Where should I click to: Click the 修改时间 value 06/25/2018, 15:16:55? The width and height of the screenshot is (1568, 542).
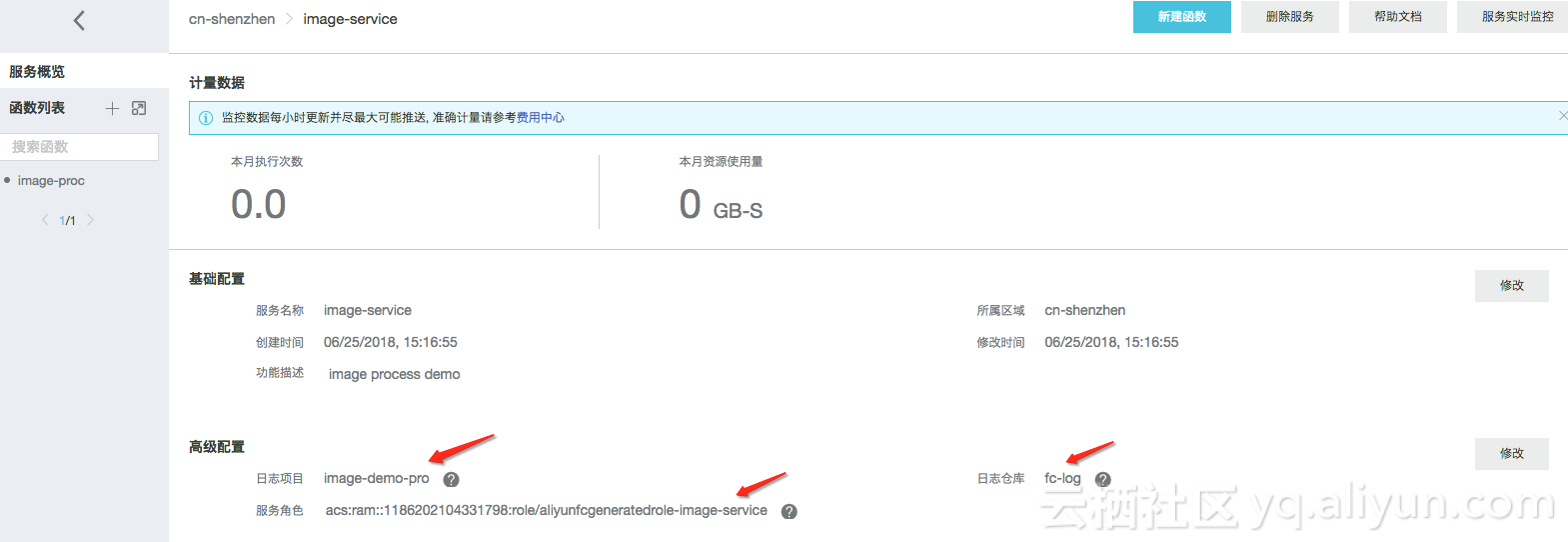tap(1111, 343)
